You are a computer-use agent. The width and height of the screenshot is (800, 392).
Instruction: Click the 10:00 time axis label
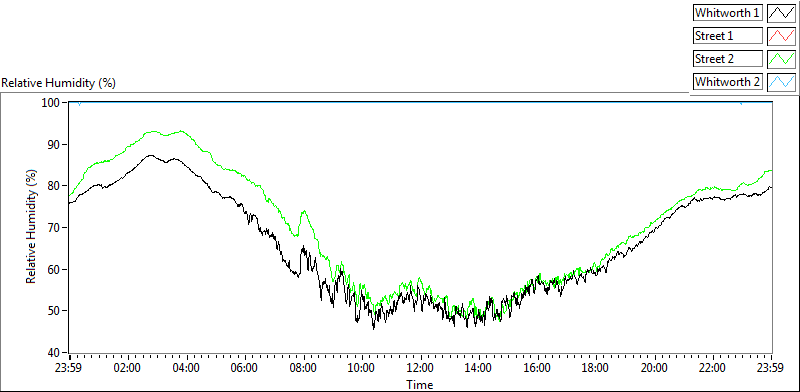coord(362,368)
